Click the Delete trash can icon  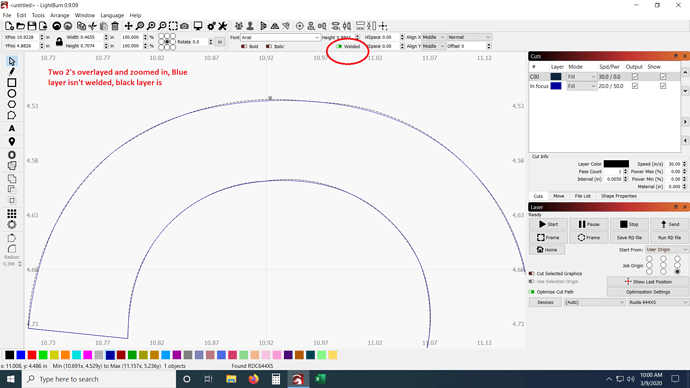coord(115,26)
